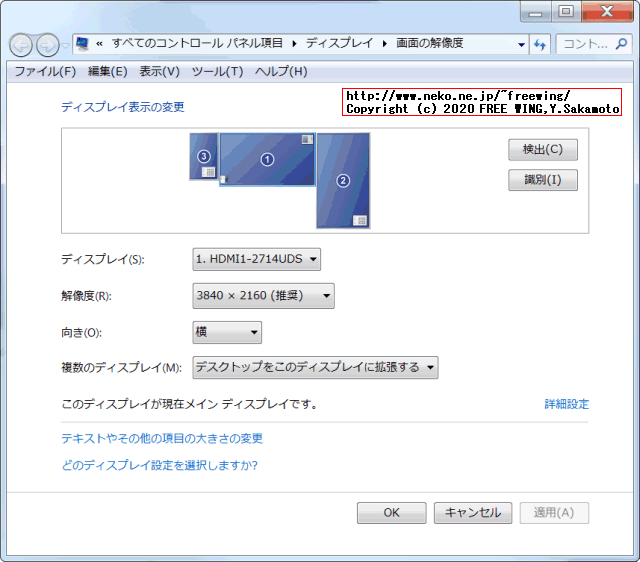This screenshot has height=562, width=640.
Task: Click the Control Panel icon in address bar
Action: (x=82, y=44)
